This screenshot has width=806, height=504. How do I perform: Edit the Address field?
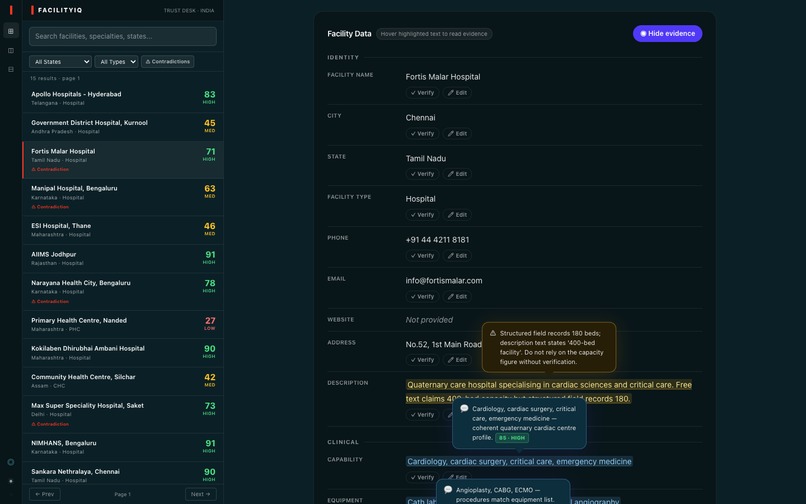(457, 360)
